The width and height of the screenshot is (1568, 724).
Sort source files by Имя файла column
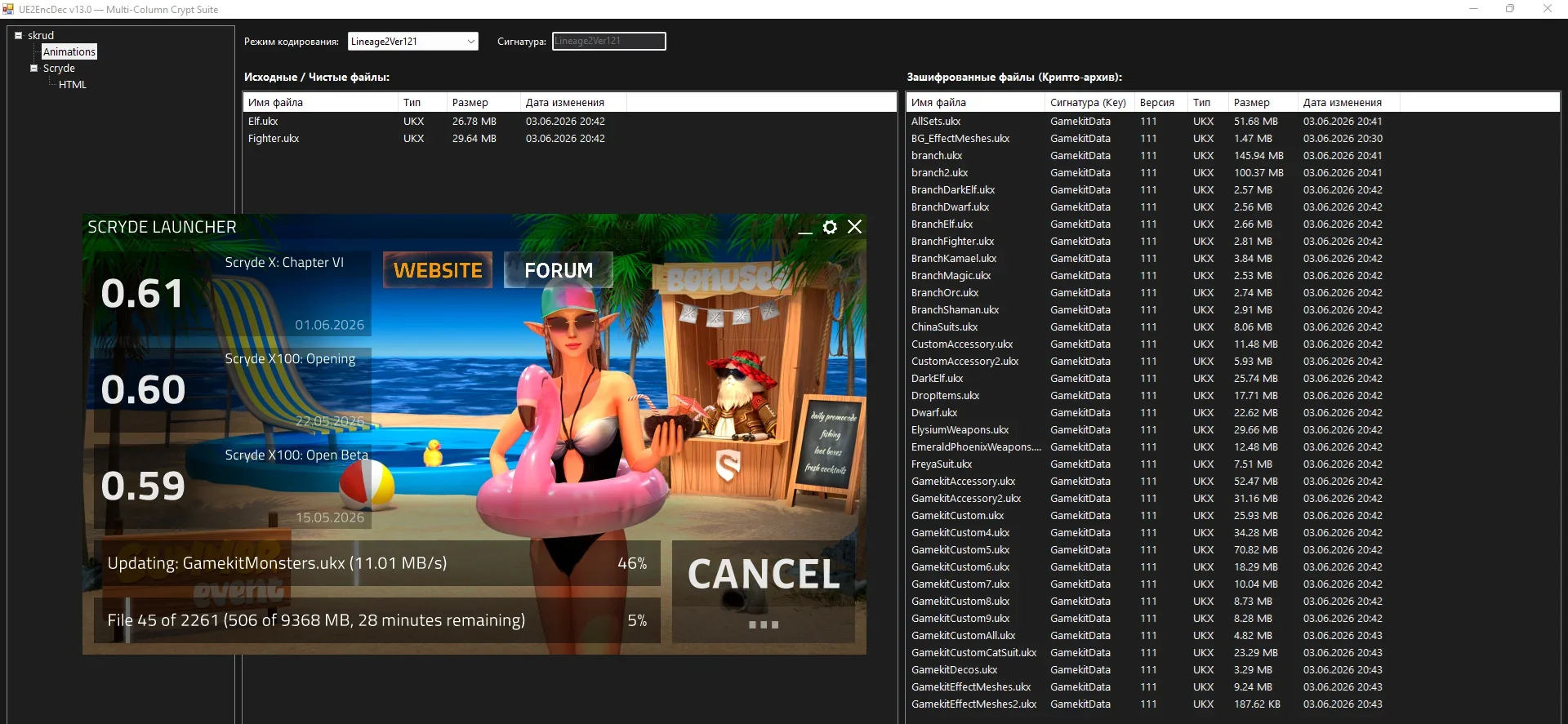tap(320, 102)
